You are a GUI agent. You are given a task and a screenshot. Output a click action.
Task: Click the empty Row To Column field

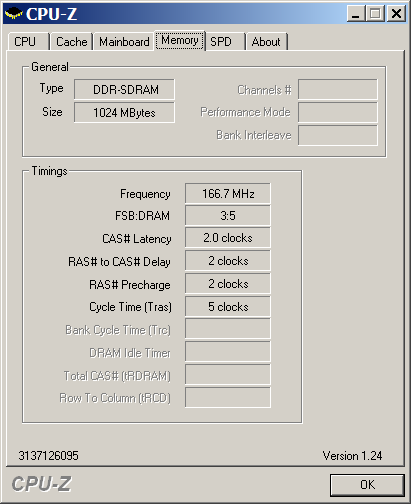[228, 397]
